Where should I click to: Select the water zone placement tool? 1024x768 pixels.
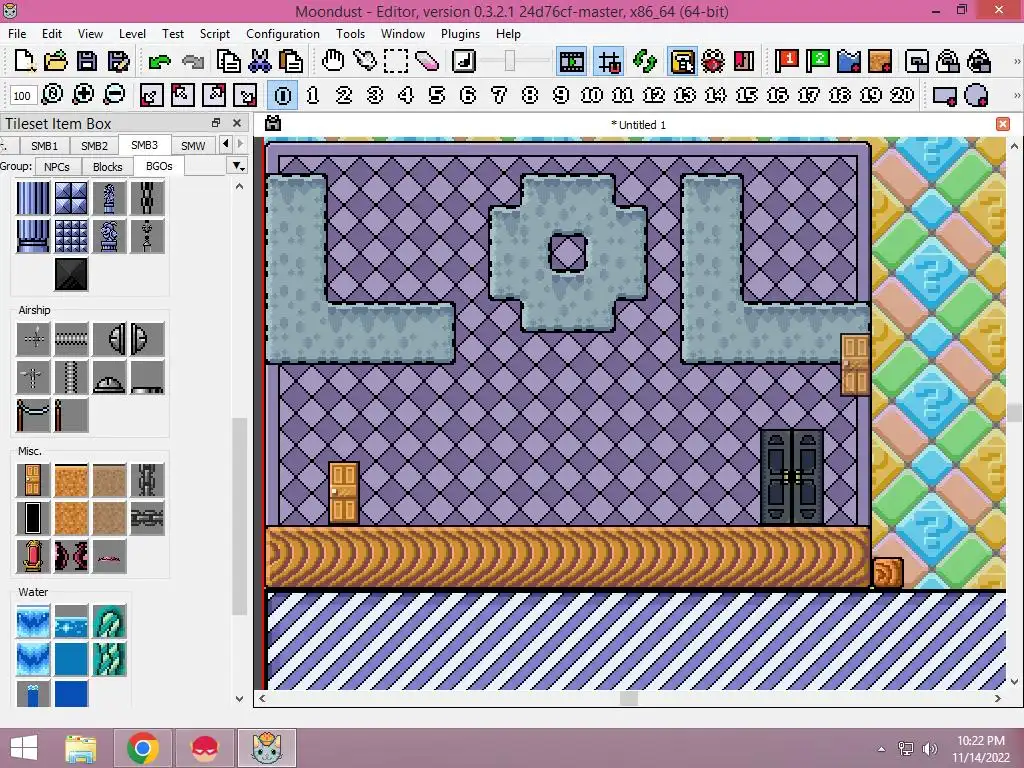click(x=849, y=61)
